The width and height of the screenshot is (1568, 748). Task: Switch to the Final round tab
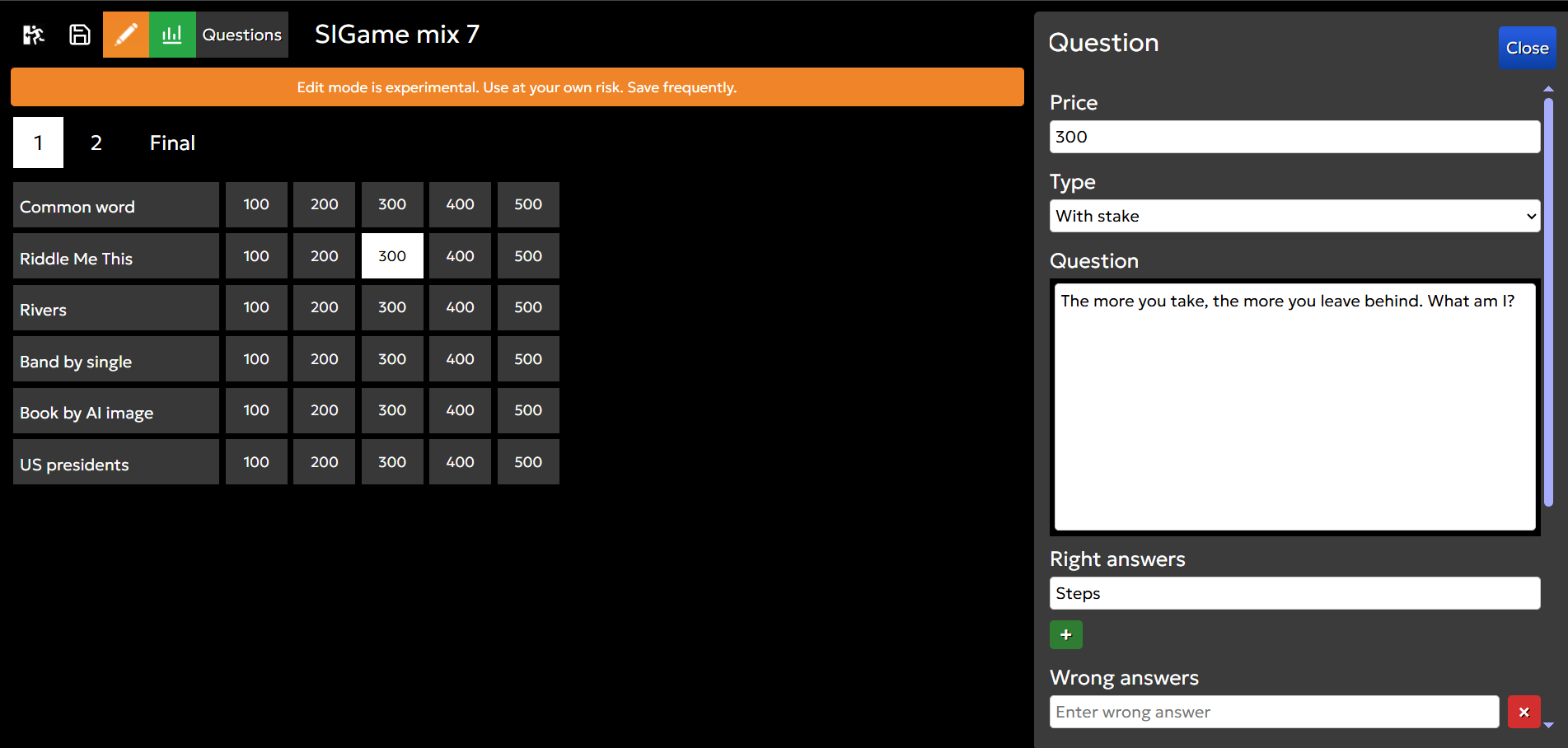[172, 143]
